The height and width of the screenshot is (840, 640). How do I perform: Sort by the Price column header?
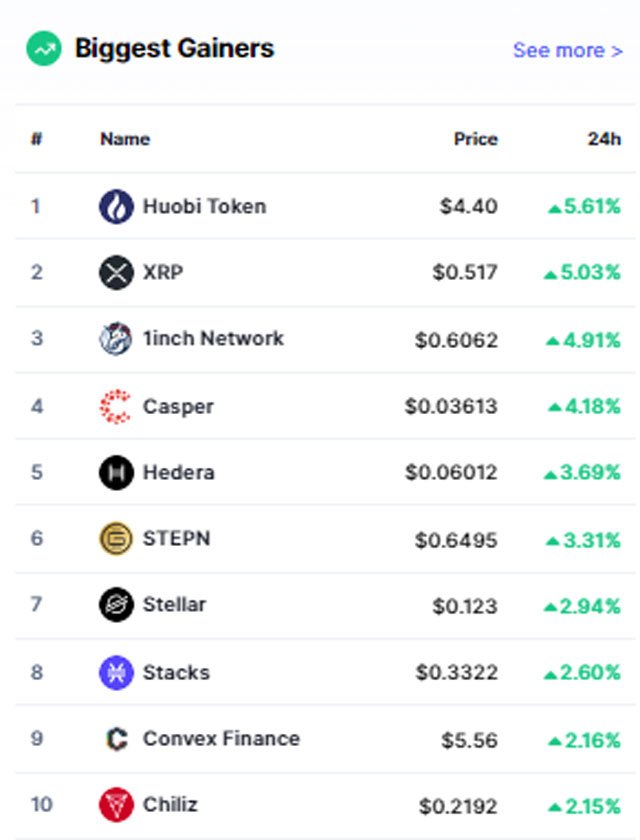pyautogui.click(x=476, y=139)
